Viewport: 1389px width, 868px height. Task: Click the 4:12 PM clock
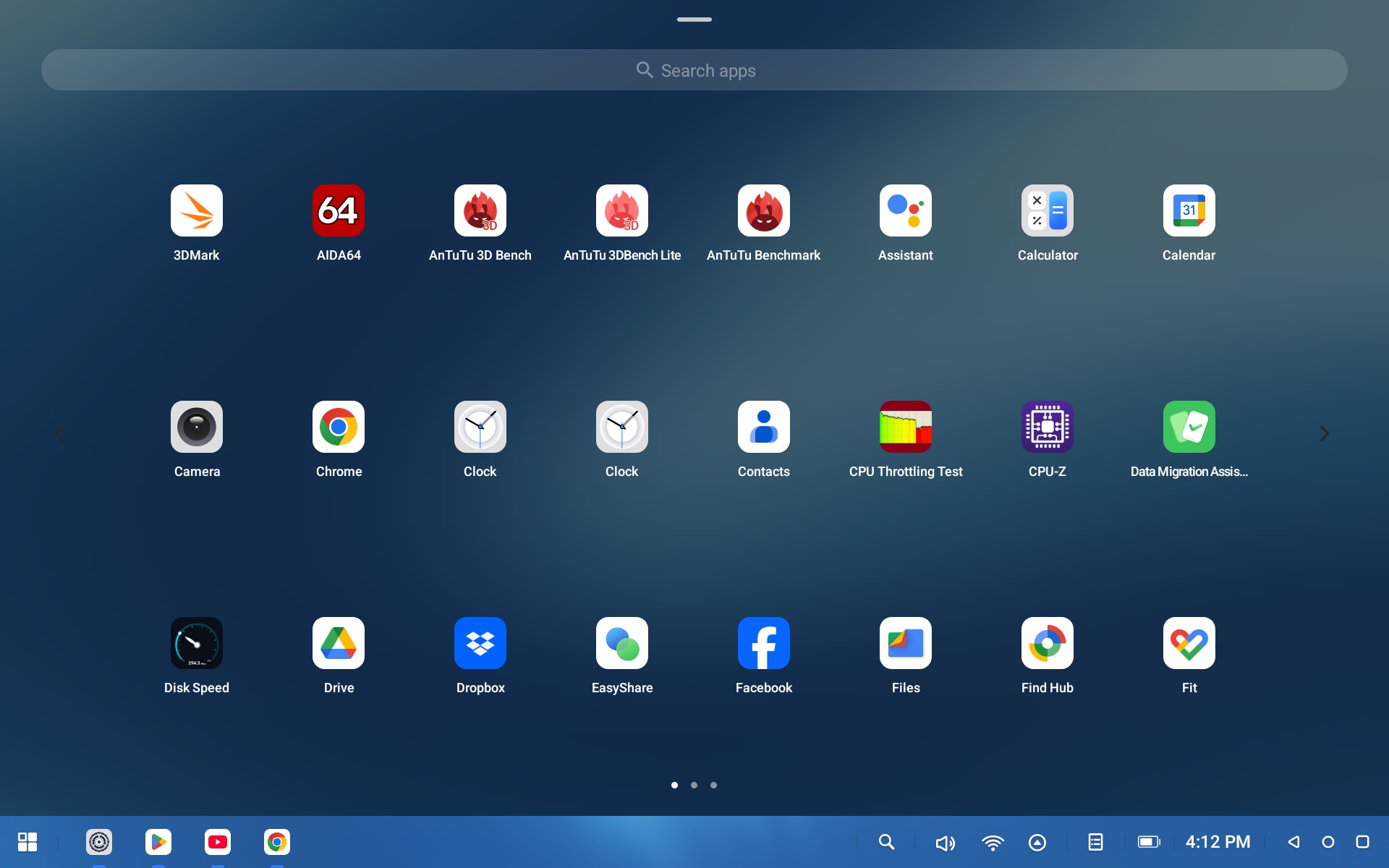[x=1218, y=842]
